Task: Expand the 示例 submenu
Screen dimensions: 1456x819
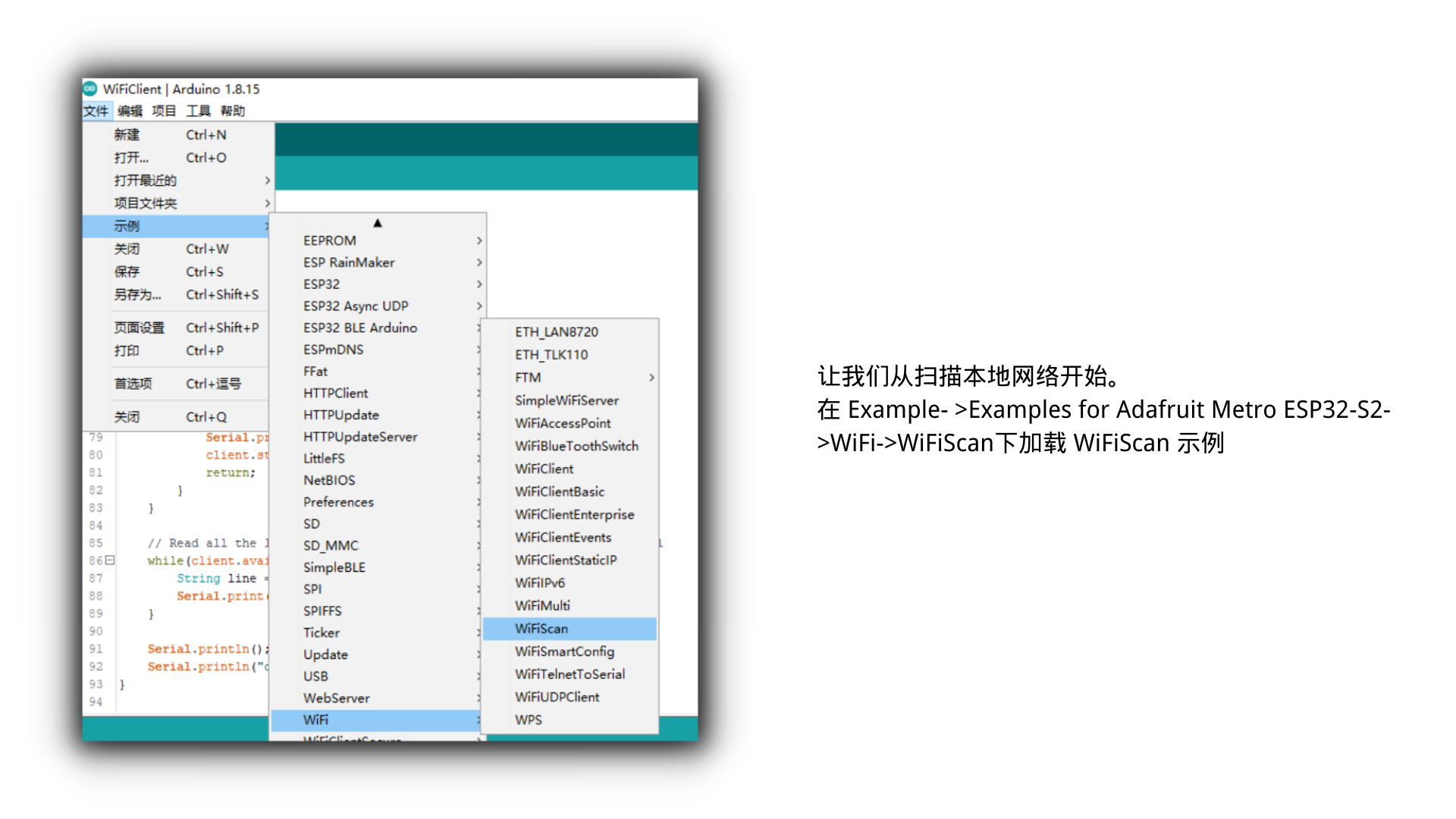Action: click(176, 226)
